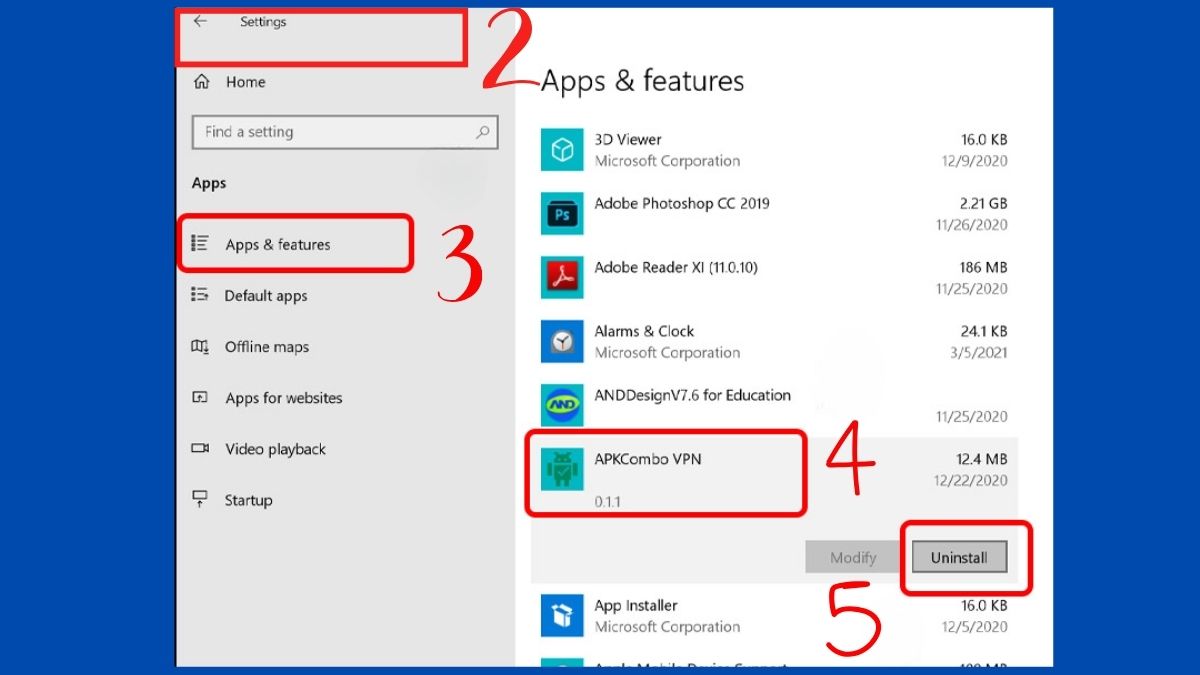Click the Apps for websites icon
Image resolution: width=1200 pixels, height=675 pixels.
tap(200, 397)
